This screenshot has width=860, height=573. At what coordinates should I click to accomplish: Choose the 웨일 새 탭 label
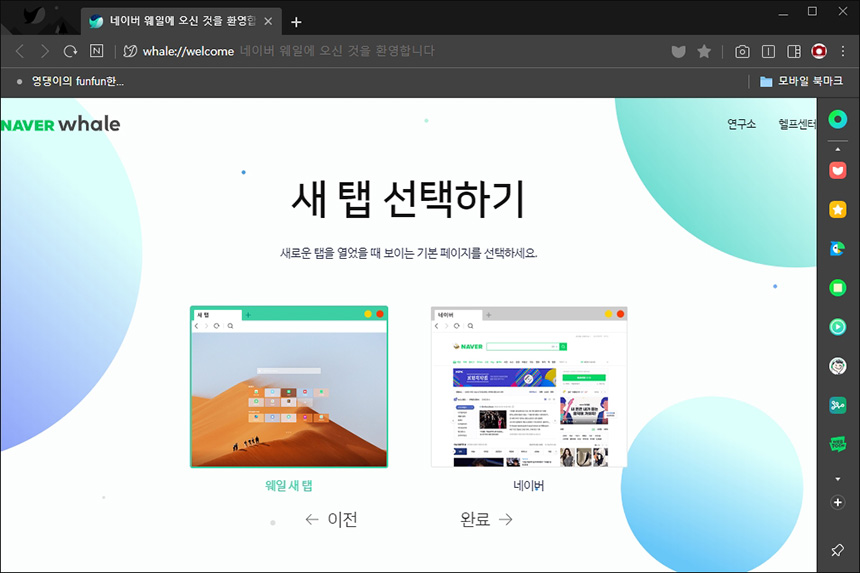point(289,485)
